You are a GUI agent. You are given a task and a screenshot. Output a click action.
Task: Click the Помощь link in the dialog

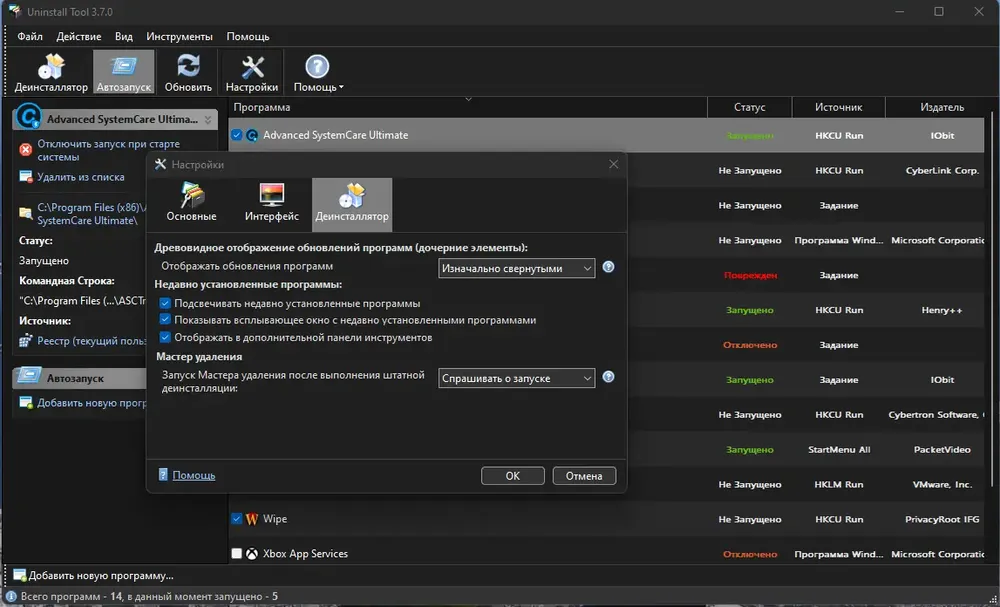click(193, 475)
